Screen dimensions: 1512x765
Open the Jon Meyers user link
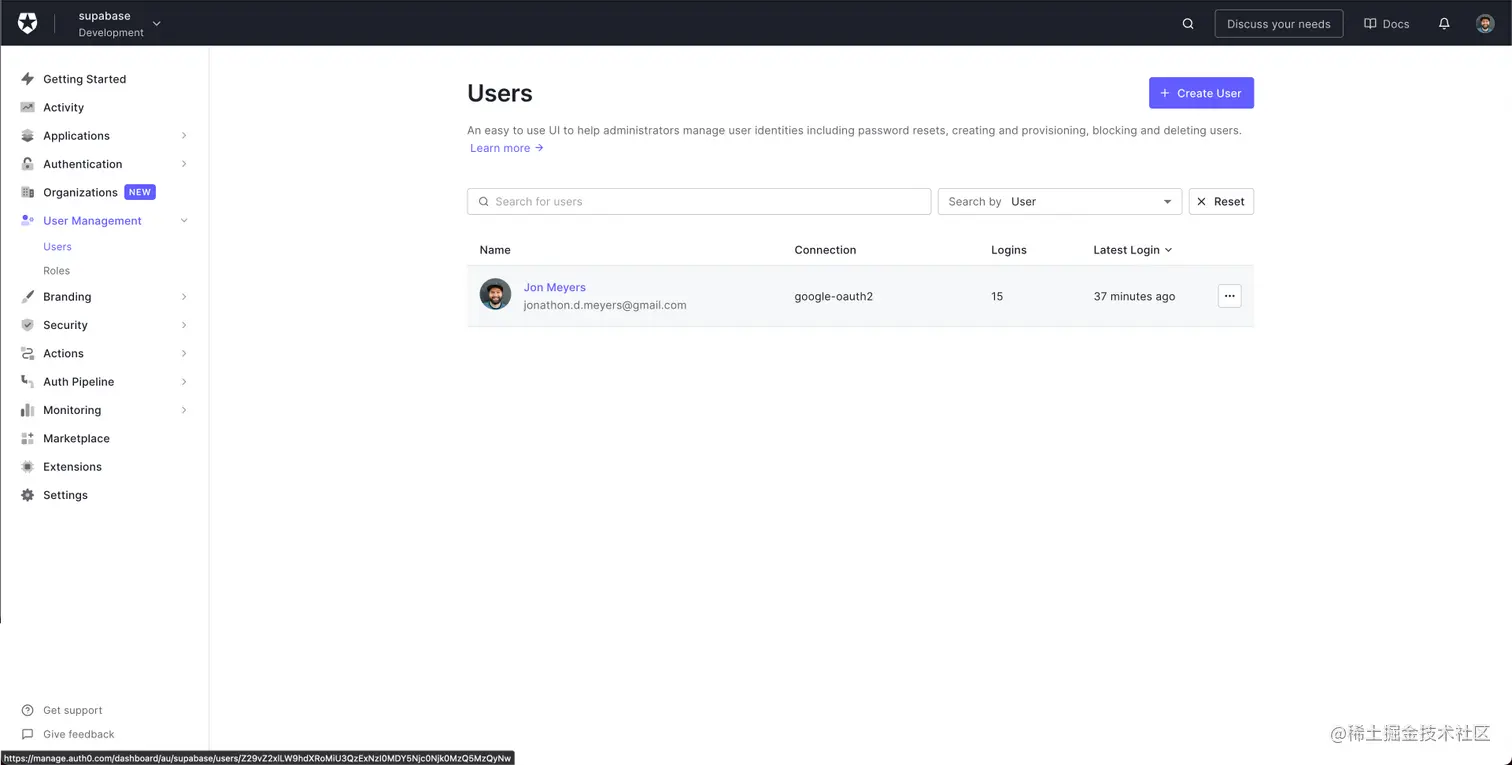tap(554, 287)
